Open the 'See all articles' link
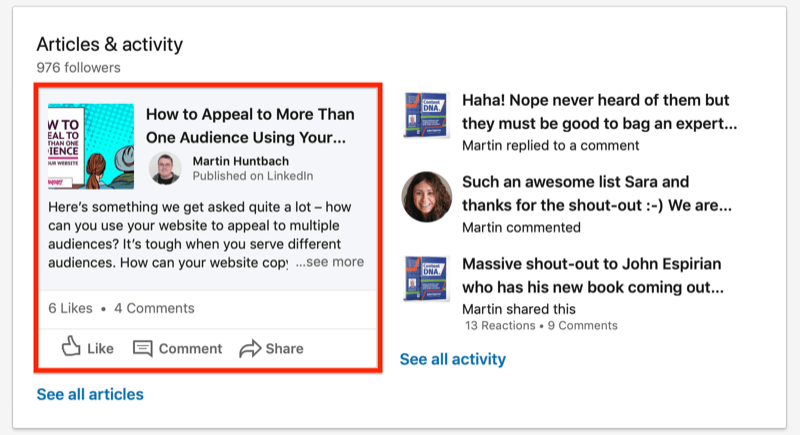The image size is (800, 435). 90,394
